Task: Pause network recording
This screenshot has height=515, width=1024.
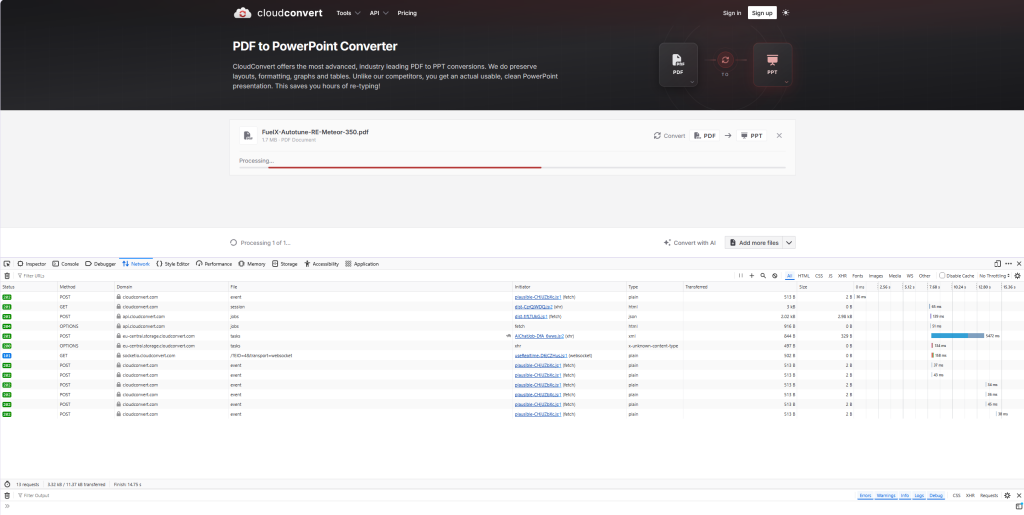Action: pos(741,276)
